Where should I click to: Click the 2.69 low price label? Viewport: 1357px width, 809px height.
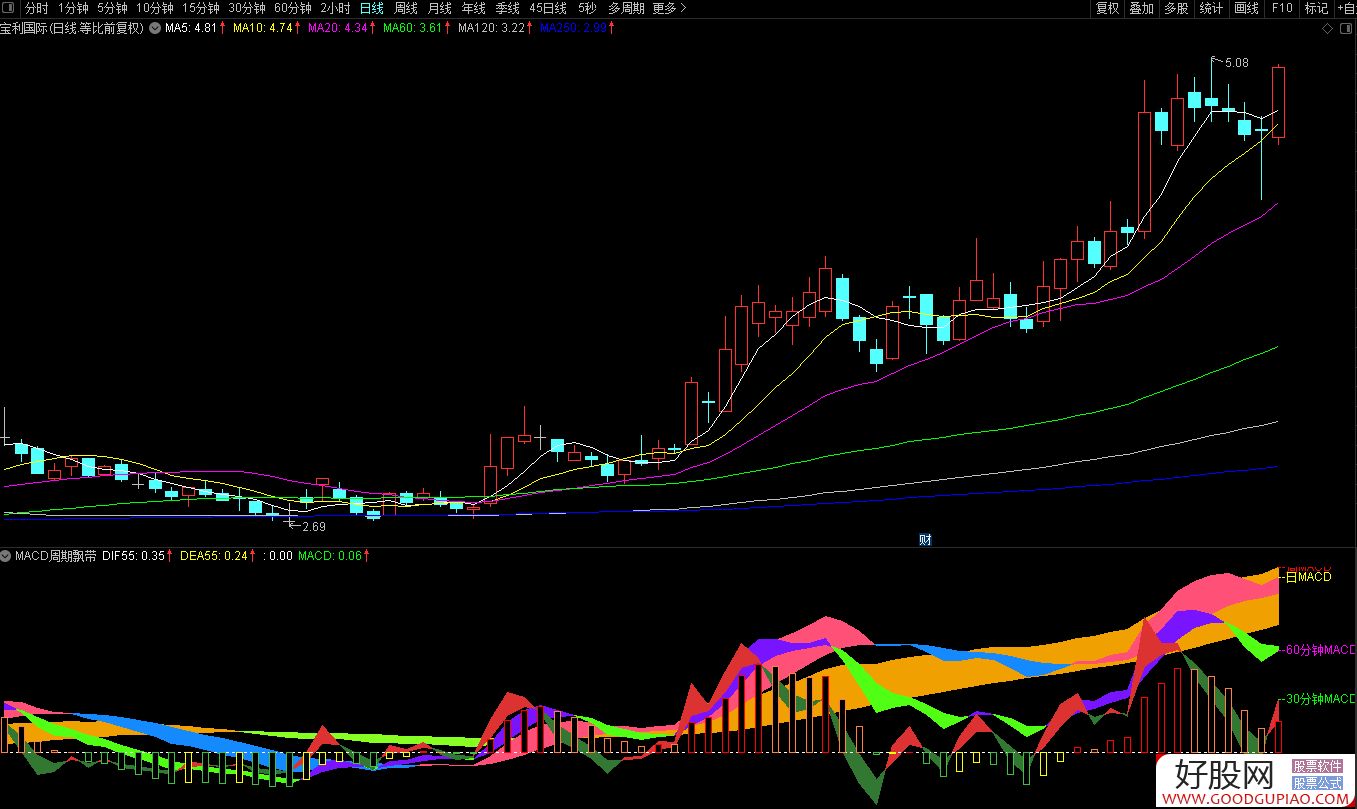tap(314, 526)
